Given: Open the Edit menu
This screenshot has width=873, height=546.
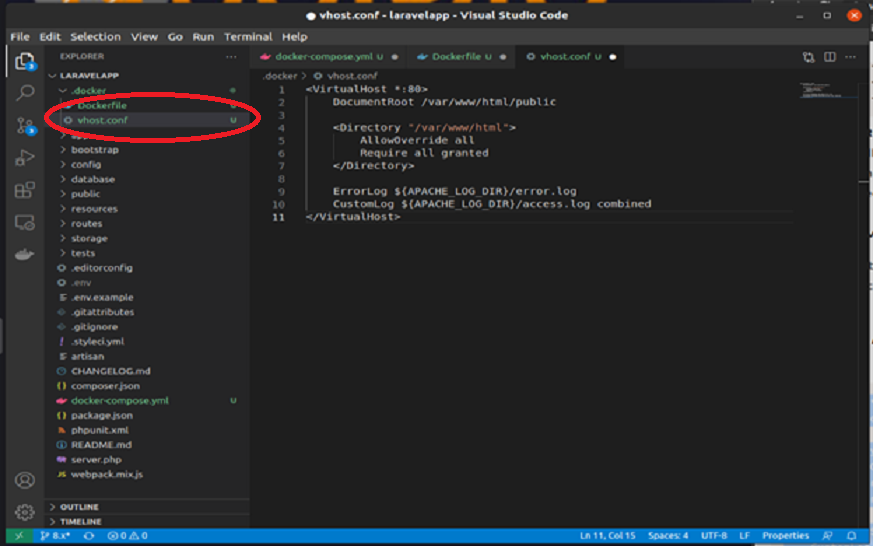Looking at the screenshot, I should pyautogui.click(x=50, y=37).
